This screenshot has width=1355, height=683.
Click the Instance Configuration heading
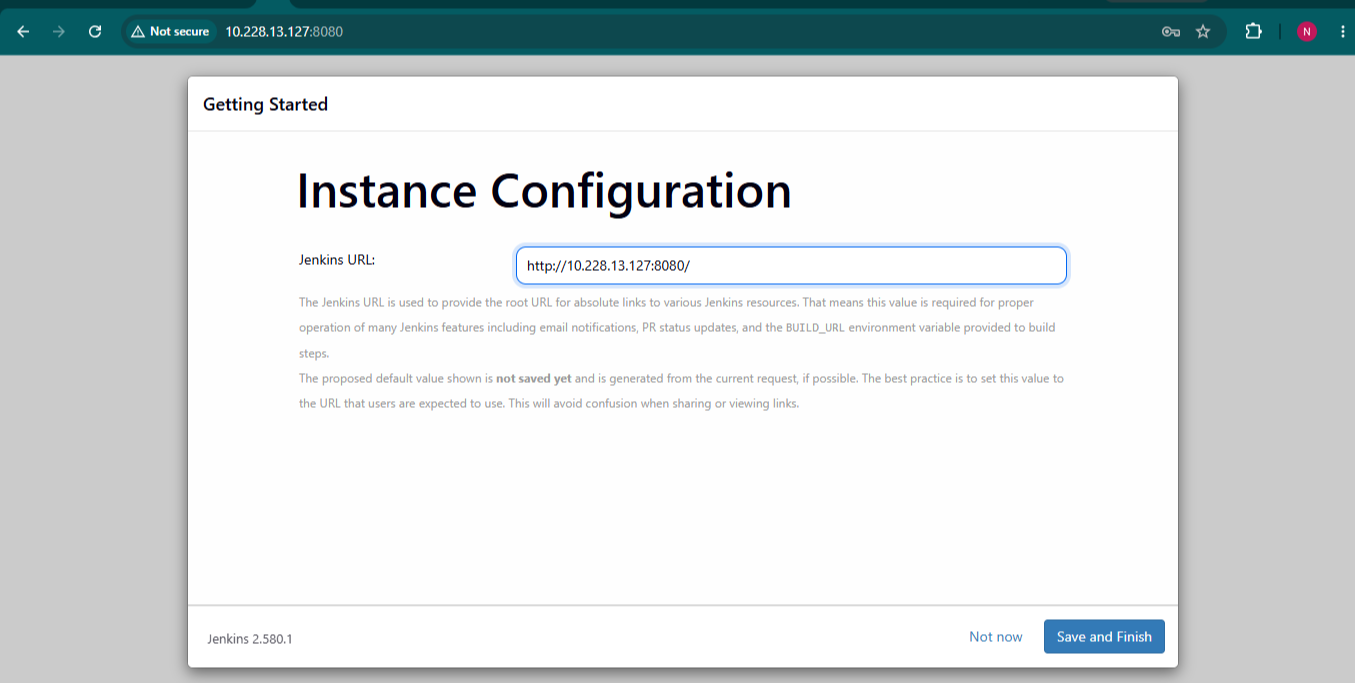coord(545,191)
